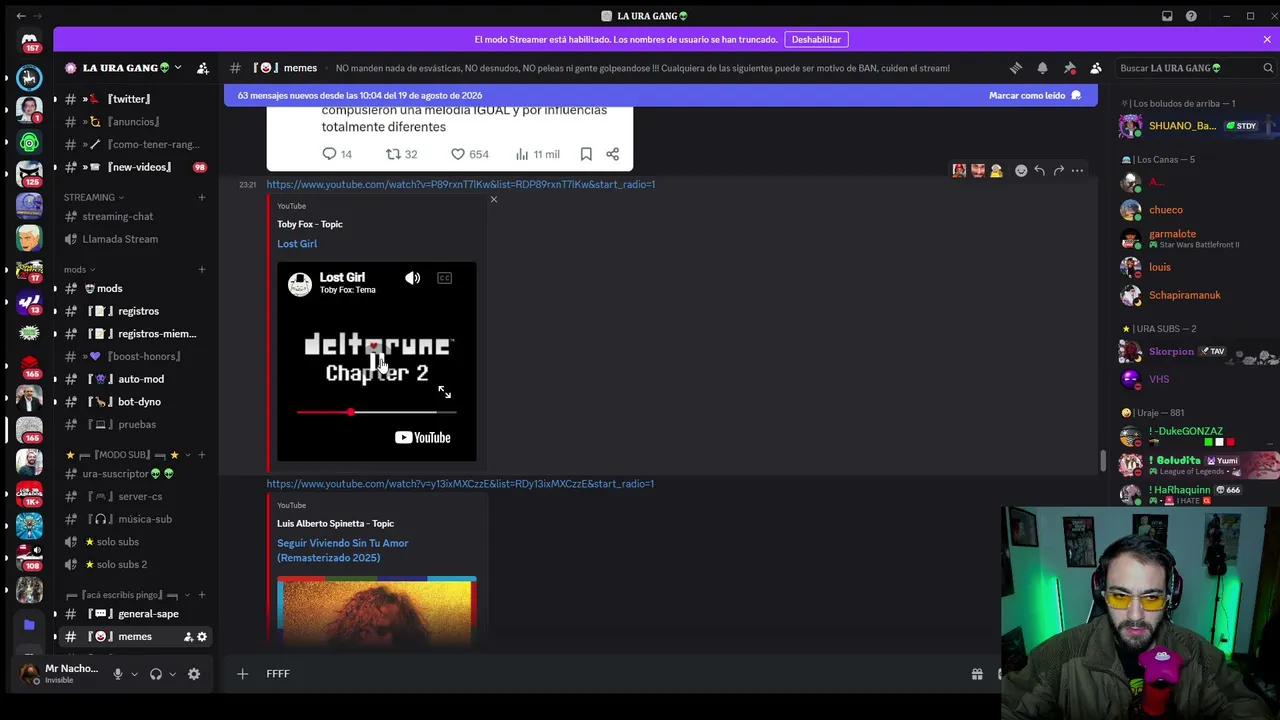Toggle member list visibility

pyautogui.click(x=1096, y=68)
